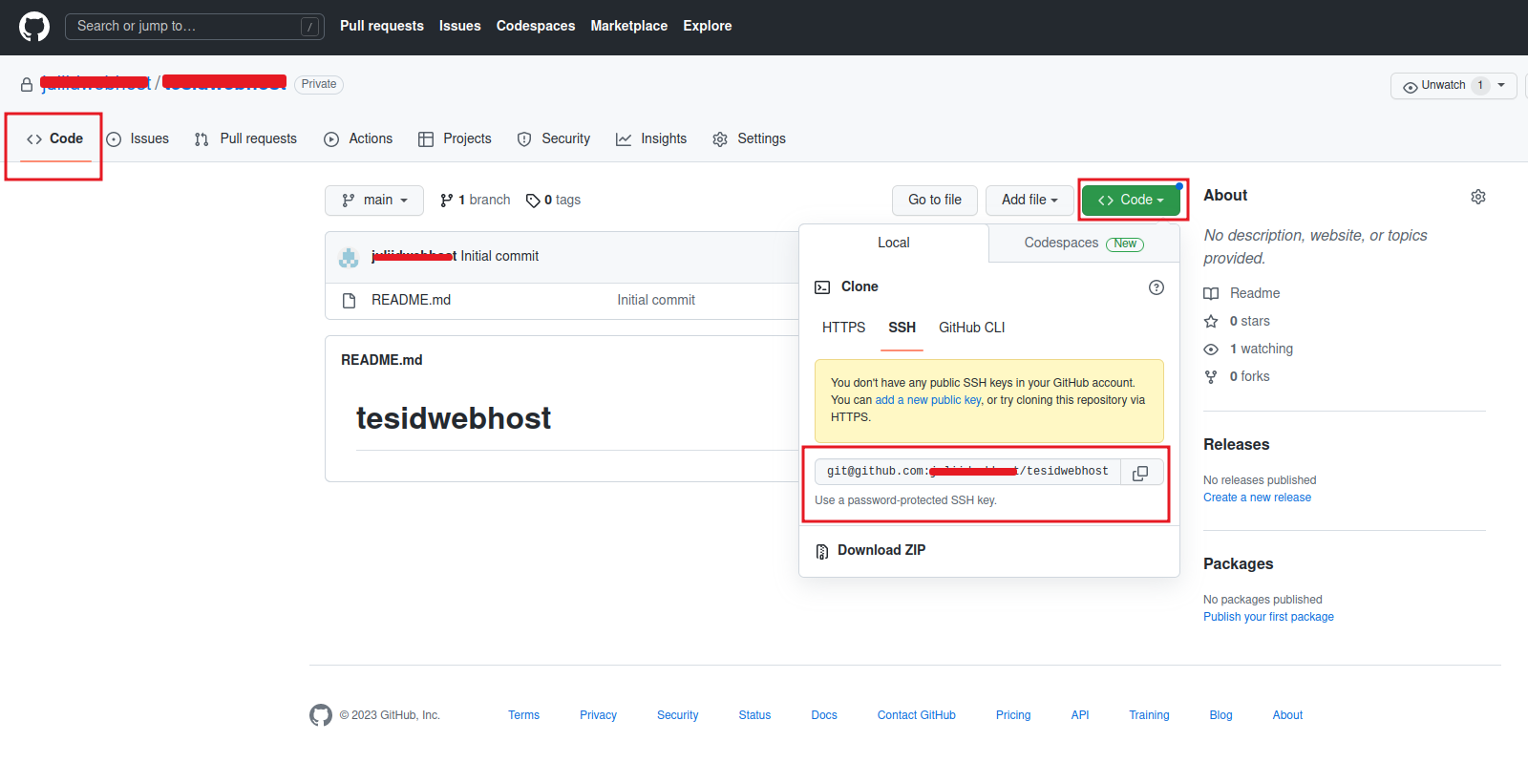Open the README.md file link
This screenshot has width=1528, height=784.
[x=411, y=301]
